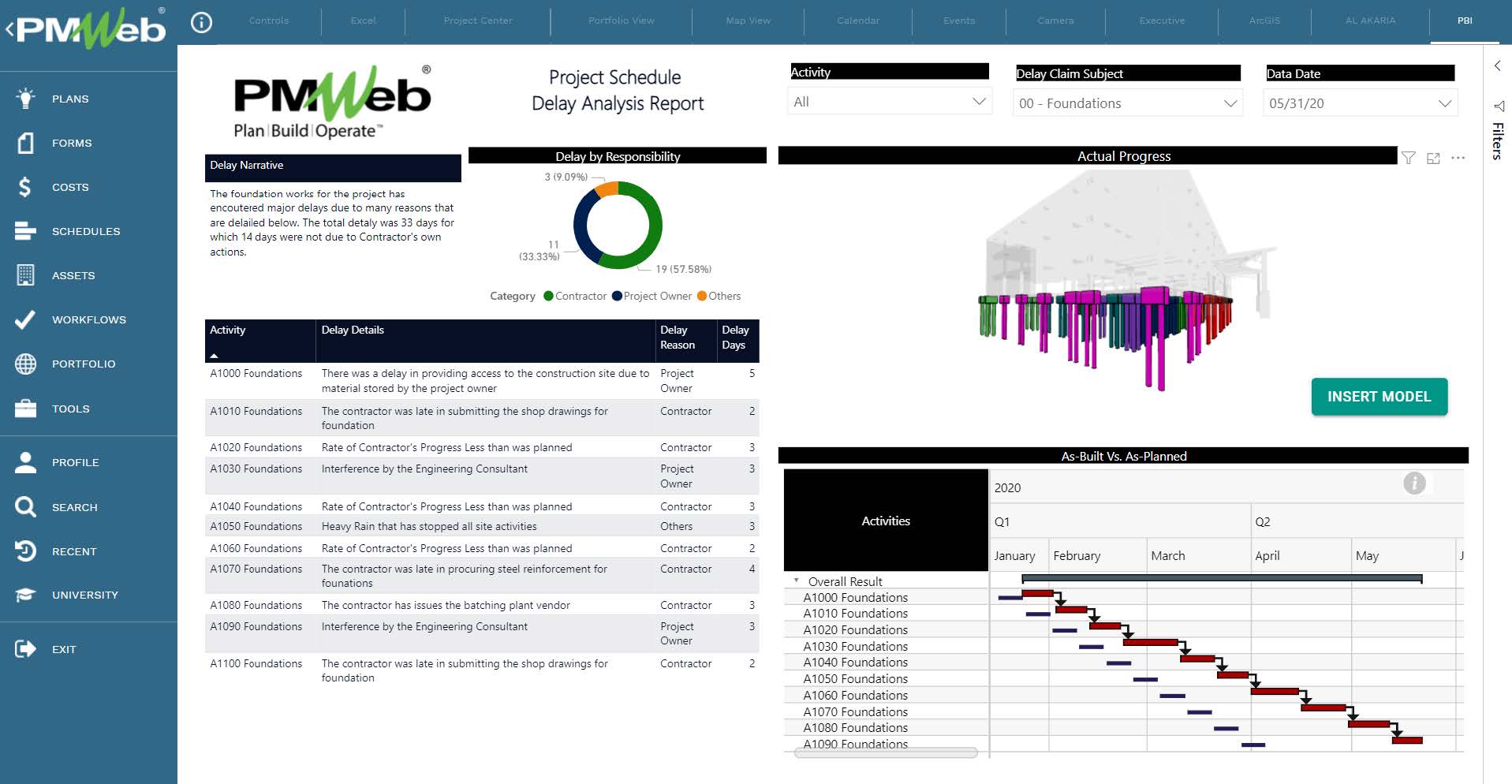Switch to the Events tab

pyautogui.click(x=959, y=21)
